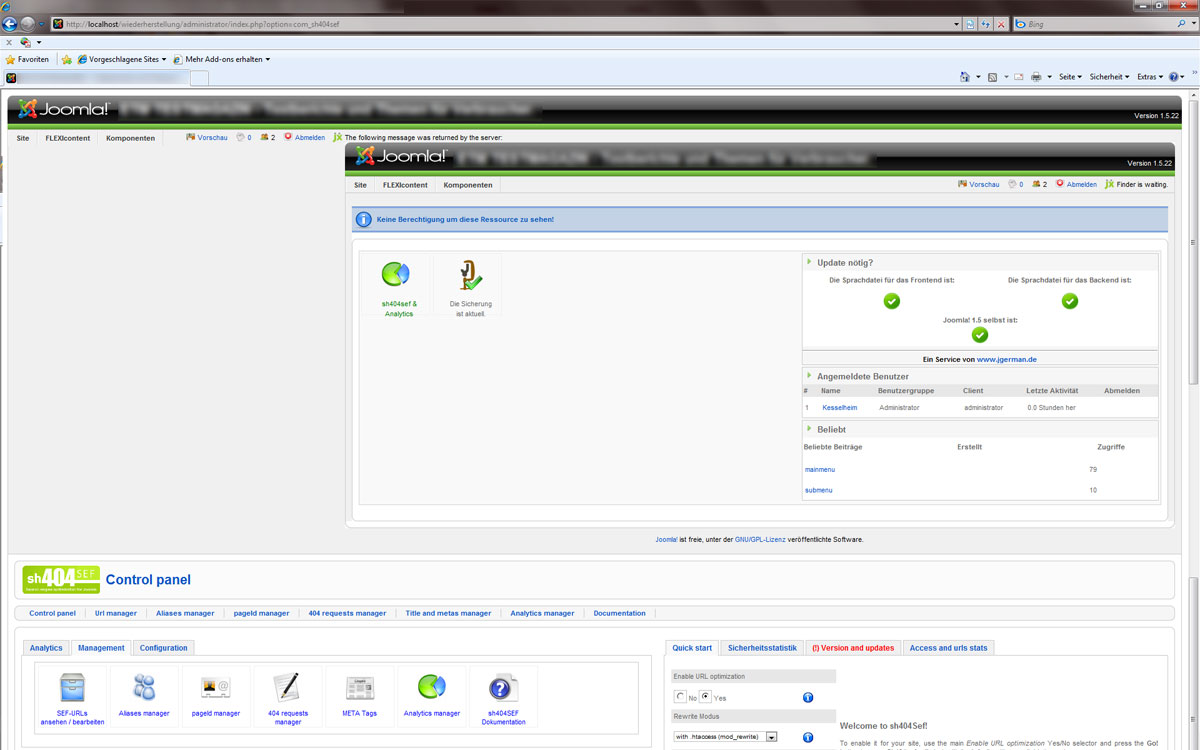Open the Extras dropdown menu
Image resolution: width=1200 pixels, height=750 pixels.
[x=1149, y=77]
